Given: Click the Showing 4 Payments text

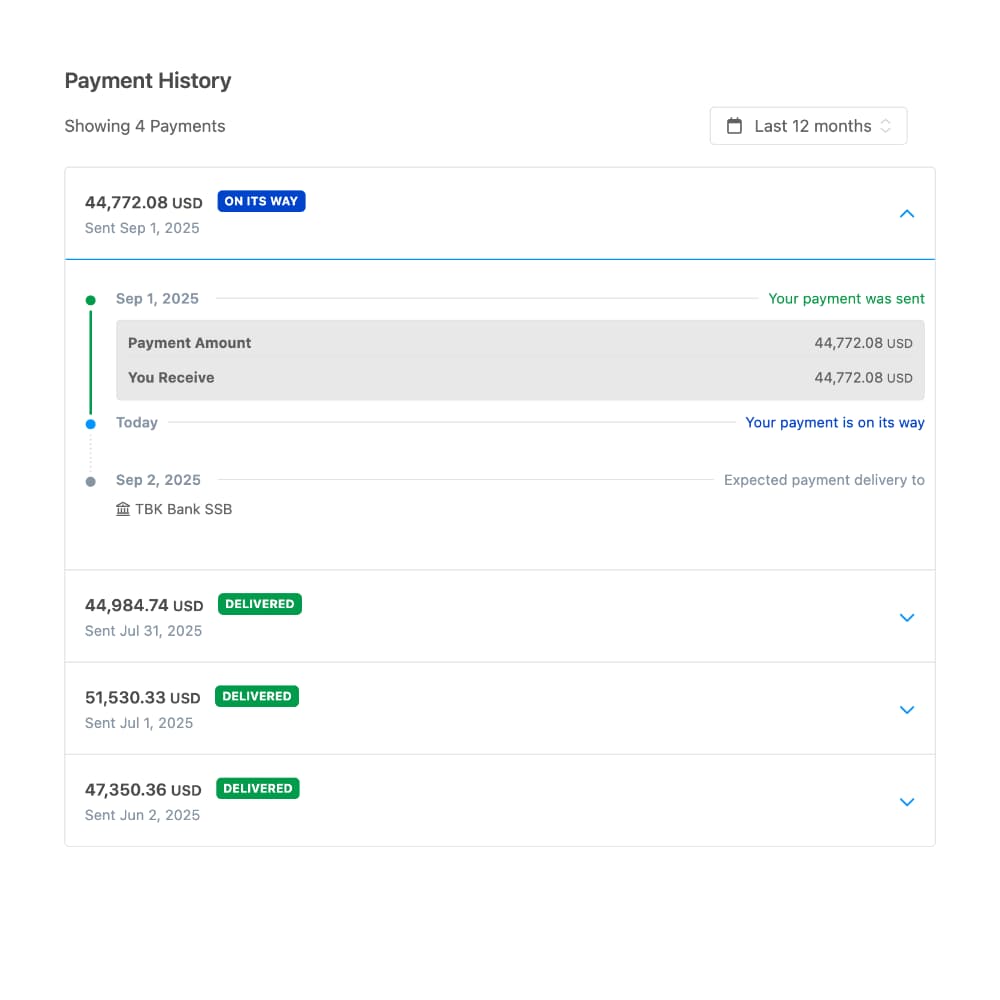Looking at the screenshot, I should (x=145, y=126).
